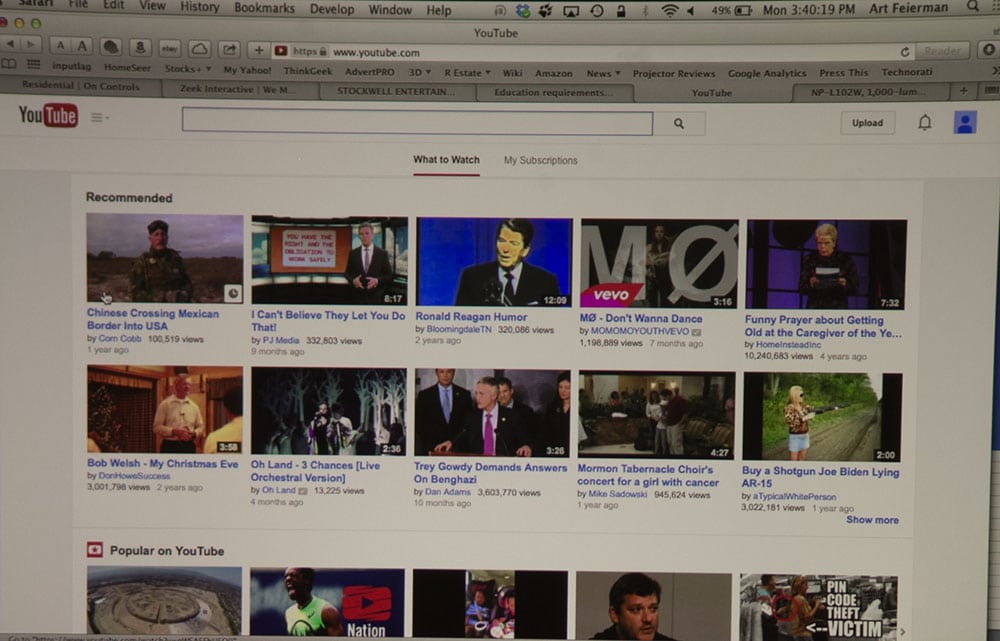1000x641 pixels.
Task: Visit PJ Media channel link
Action: (x=281, y=341)
